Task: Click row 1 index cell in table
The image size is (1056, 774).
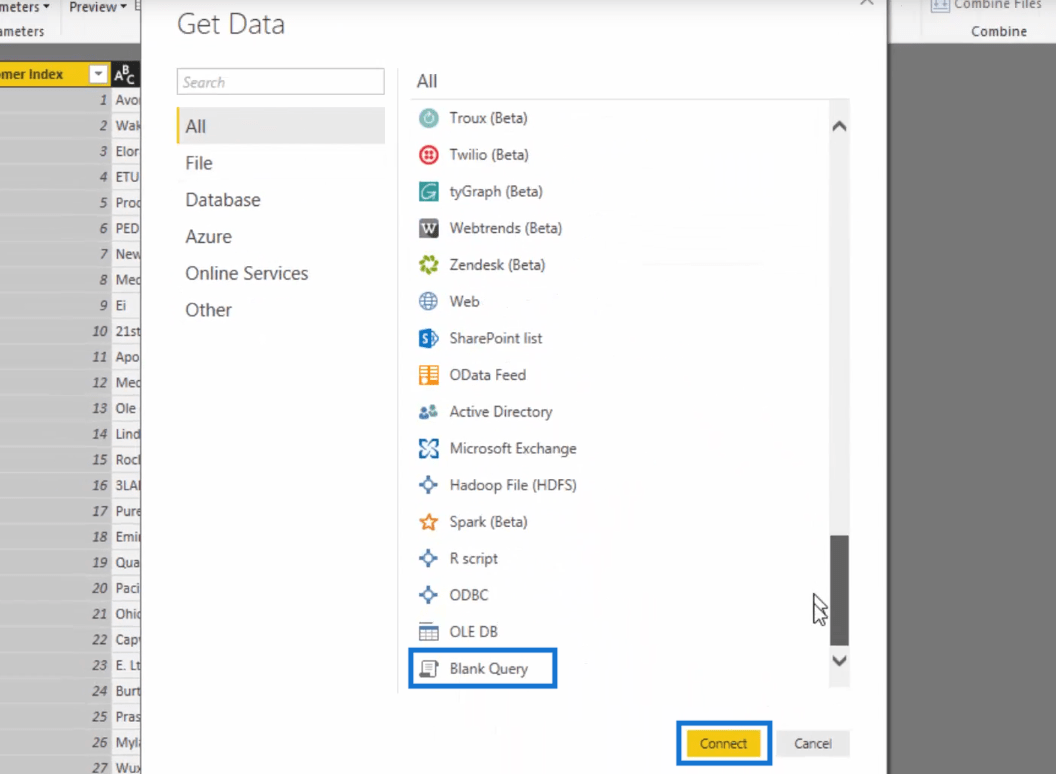Action: coord(55,100)
